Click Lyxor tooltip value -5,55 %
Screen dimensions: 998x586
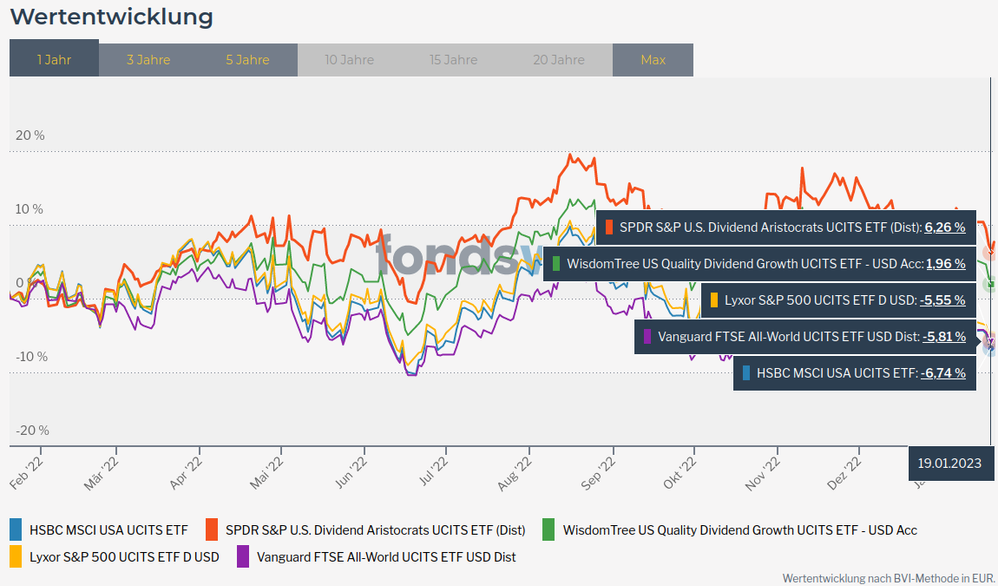[943, 300]
